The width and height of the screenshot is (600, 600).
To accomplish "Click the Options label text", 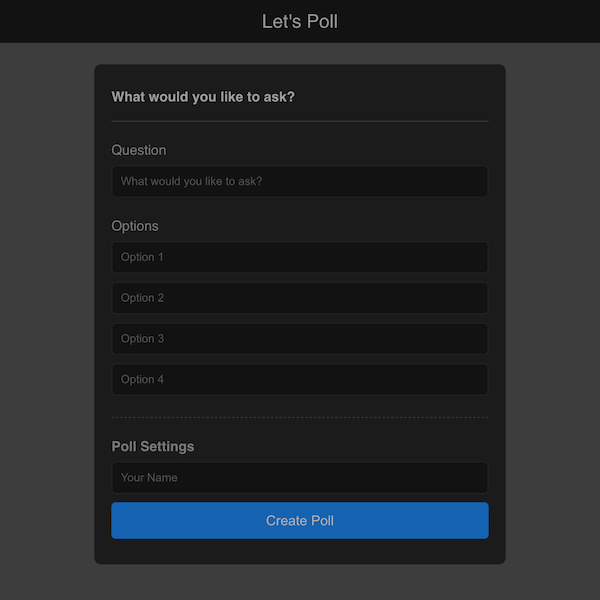I will [x=135, y=226].
